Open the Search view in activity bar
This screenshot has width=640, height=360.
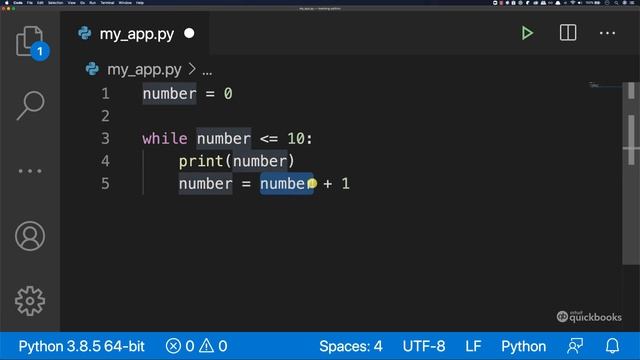pos(30,105)
